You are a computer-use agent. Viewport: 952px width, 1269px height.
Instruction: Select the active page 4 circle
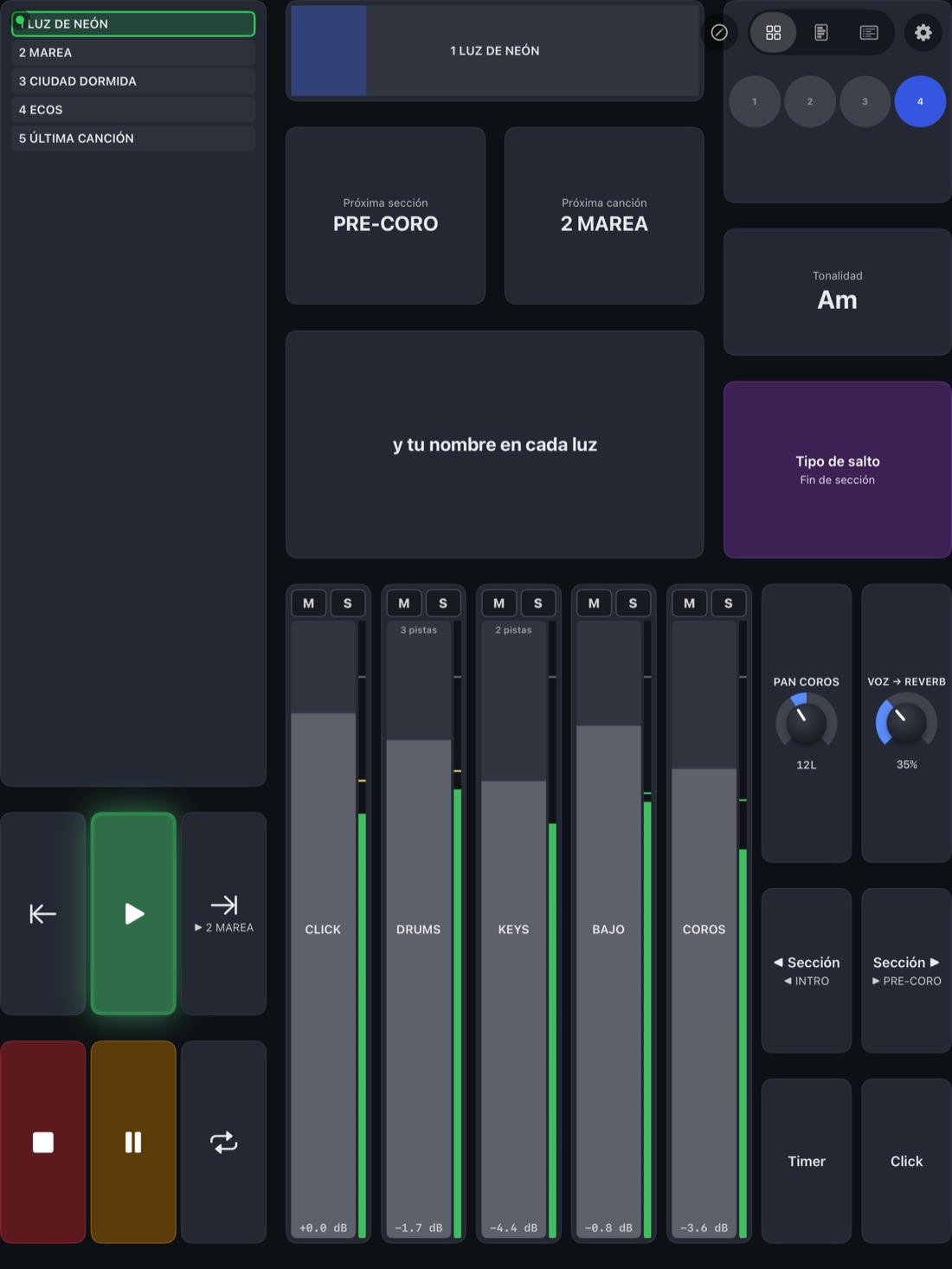point(920,101)
